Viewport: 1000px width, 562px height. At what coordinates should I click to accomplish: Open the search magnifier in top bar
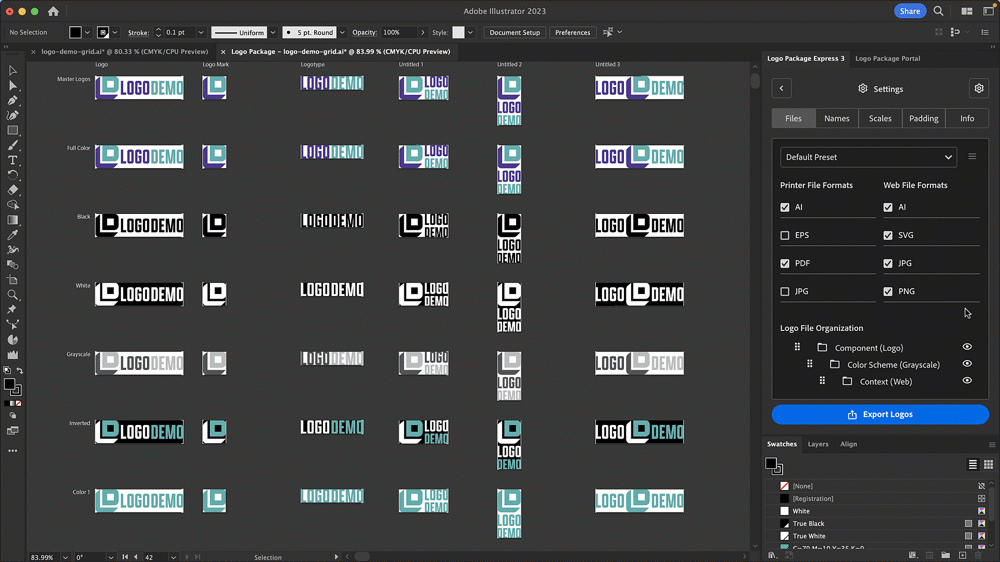coord(938,12)
